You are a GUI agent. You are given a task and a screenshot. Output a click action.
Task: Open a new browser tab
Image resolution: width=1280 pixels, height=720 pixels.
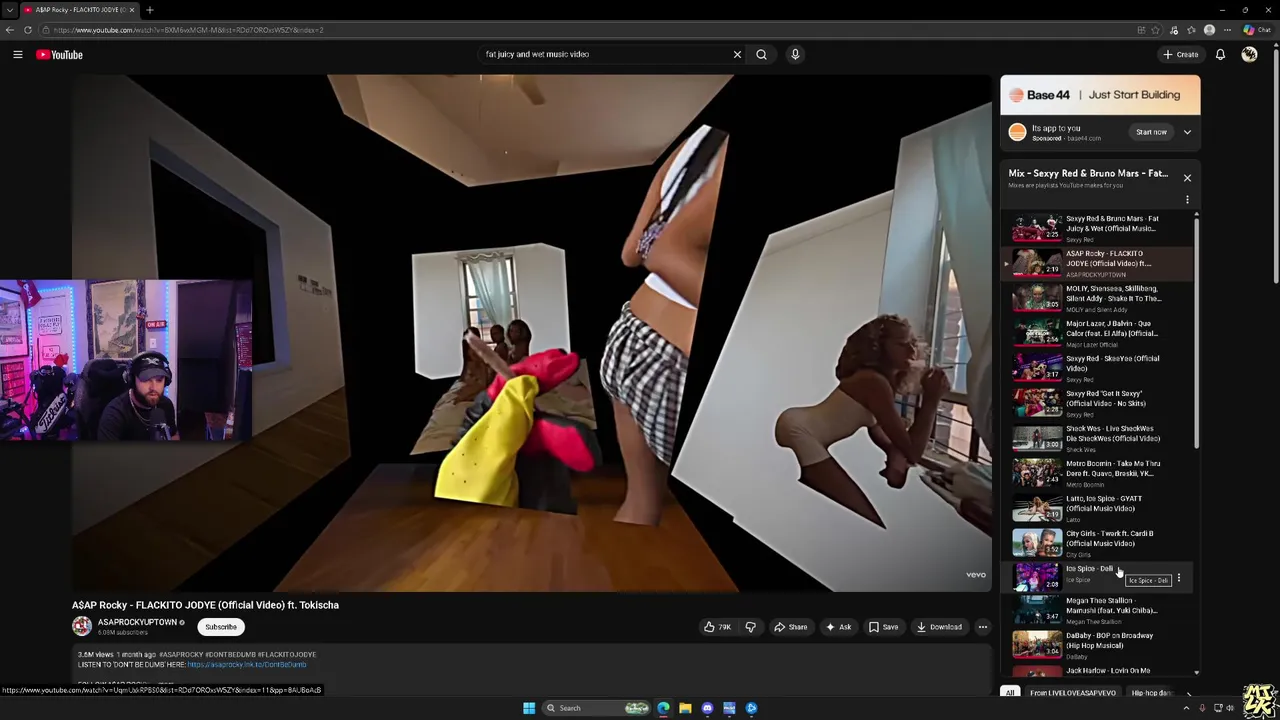(149, 10)
